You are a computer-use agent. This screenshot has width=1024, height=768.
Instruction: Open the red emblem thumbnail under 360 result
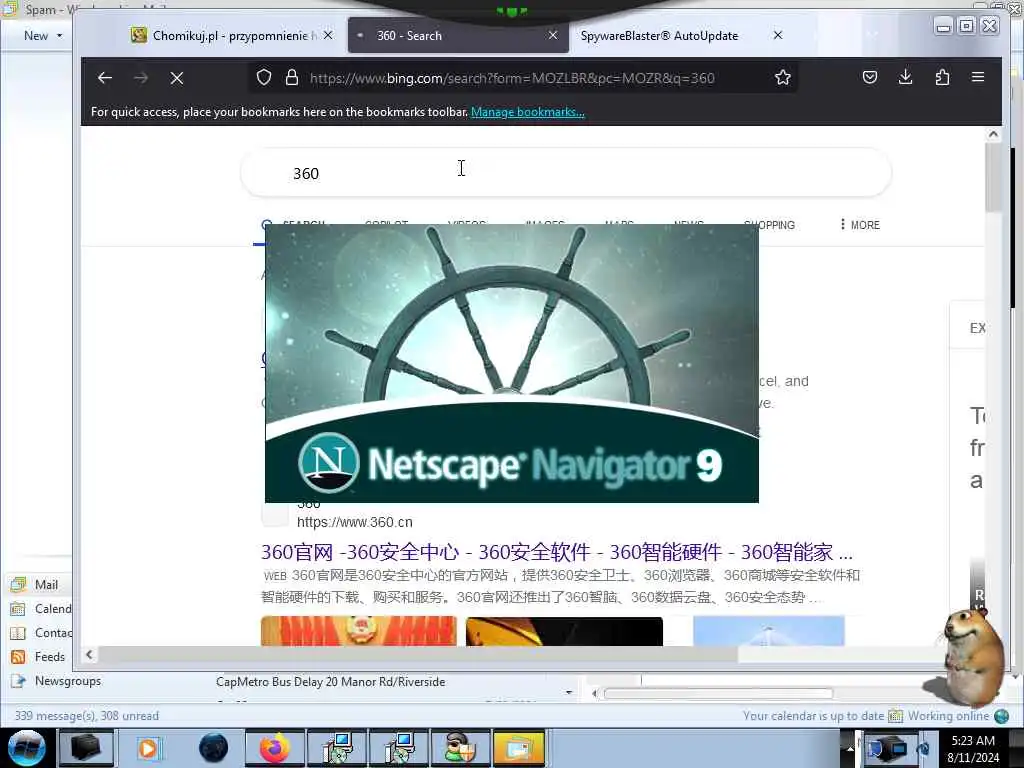click(359, 631)
